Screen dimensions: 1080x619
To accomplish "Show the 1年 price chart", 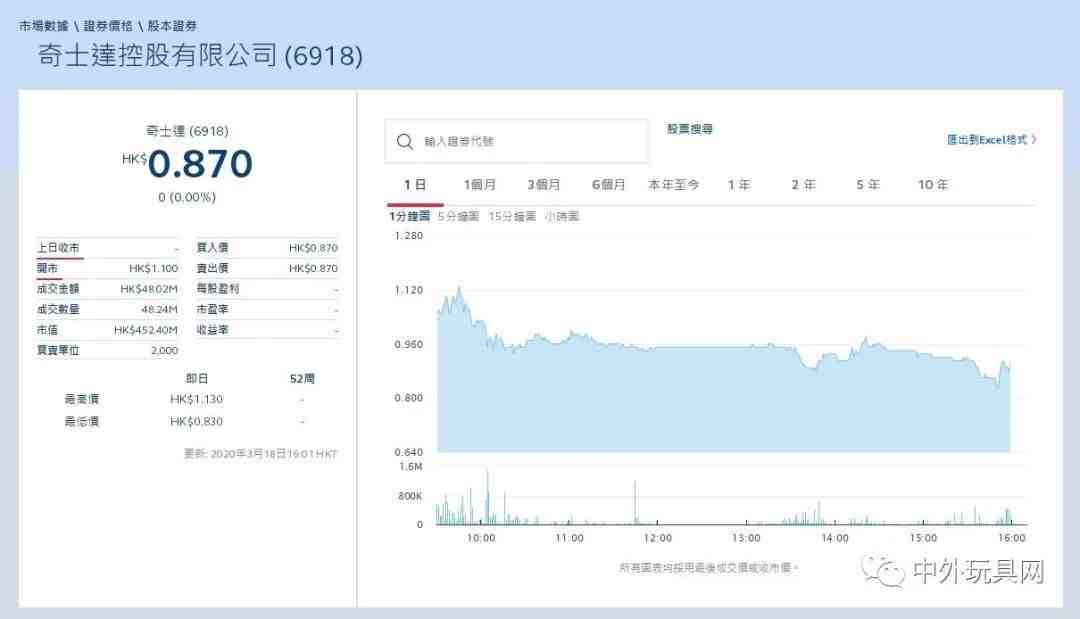I will [x=739, y=185].
